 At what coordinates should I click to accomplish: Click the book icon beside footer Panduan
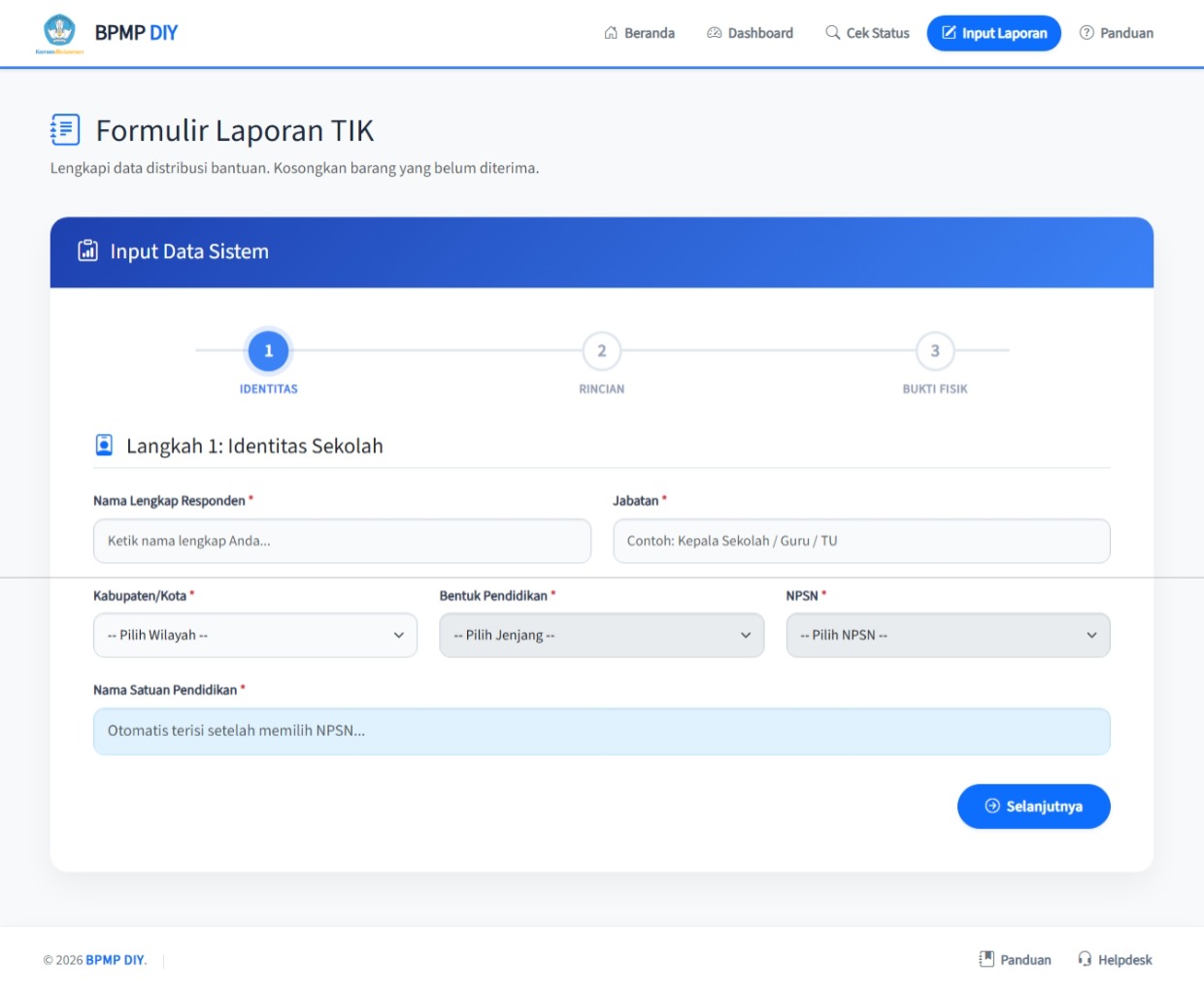tap(987, 959)
